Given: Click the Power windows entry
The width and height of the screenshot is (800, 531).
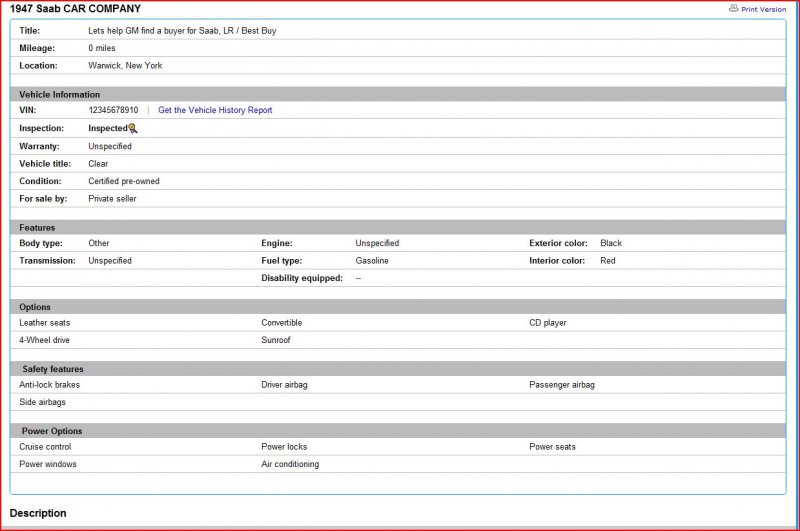Looking at the screenshot, I should (48, 464).
